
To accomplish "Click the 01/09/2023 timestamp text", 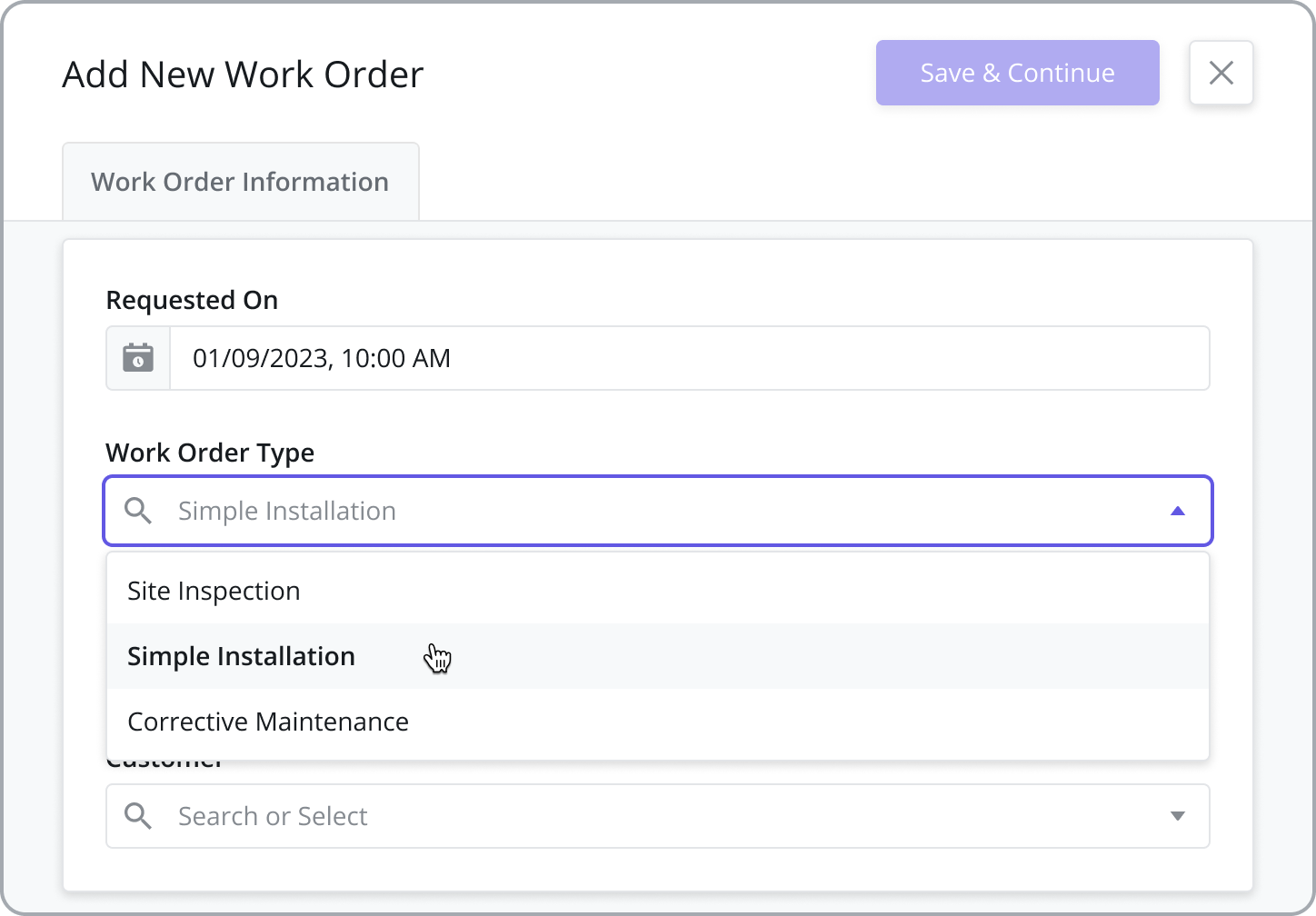I will [x=321, y=358].
